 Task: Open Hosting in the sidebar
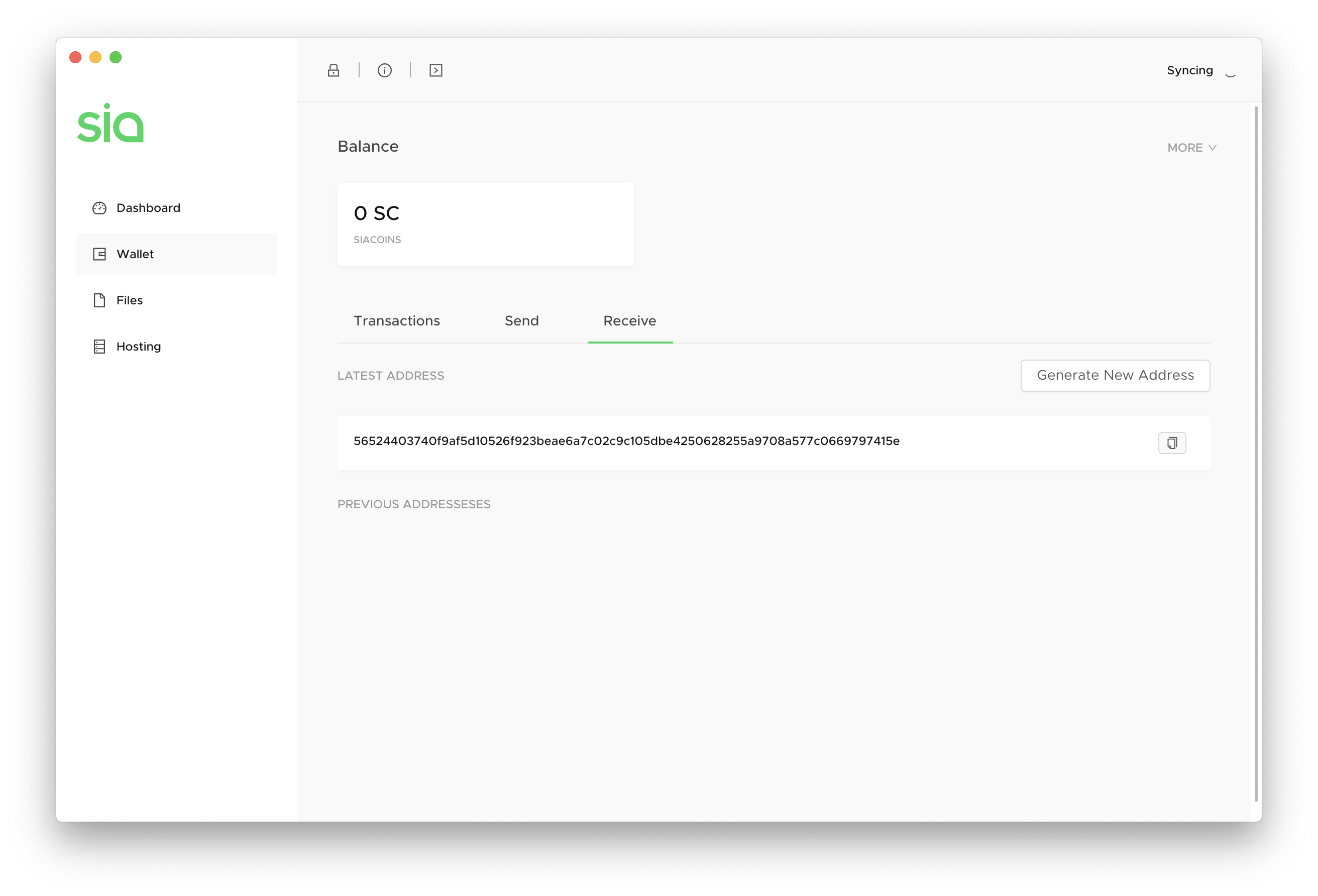coord(176,347)
